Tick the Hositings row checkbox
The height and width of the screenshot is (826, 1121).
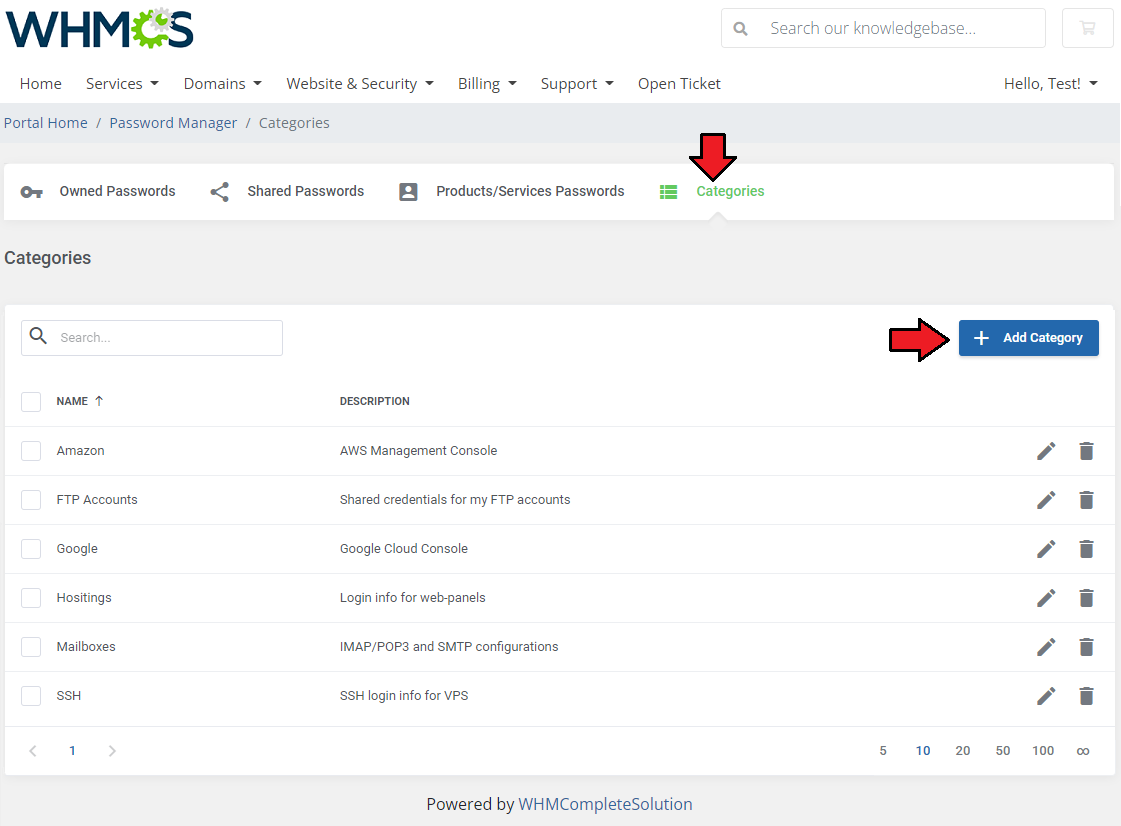31,598
